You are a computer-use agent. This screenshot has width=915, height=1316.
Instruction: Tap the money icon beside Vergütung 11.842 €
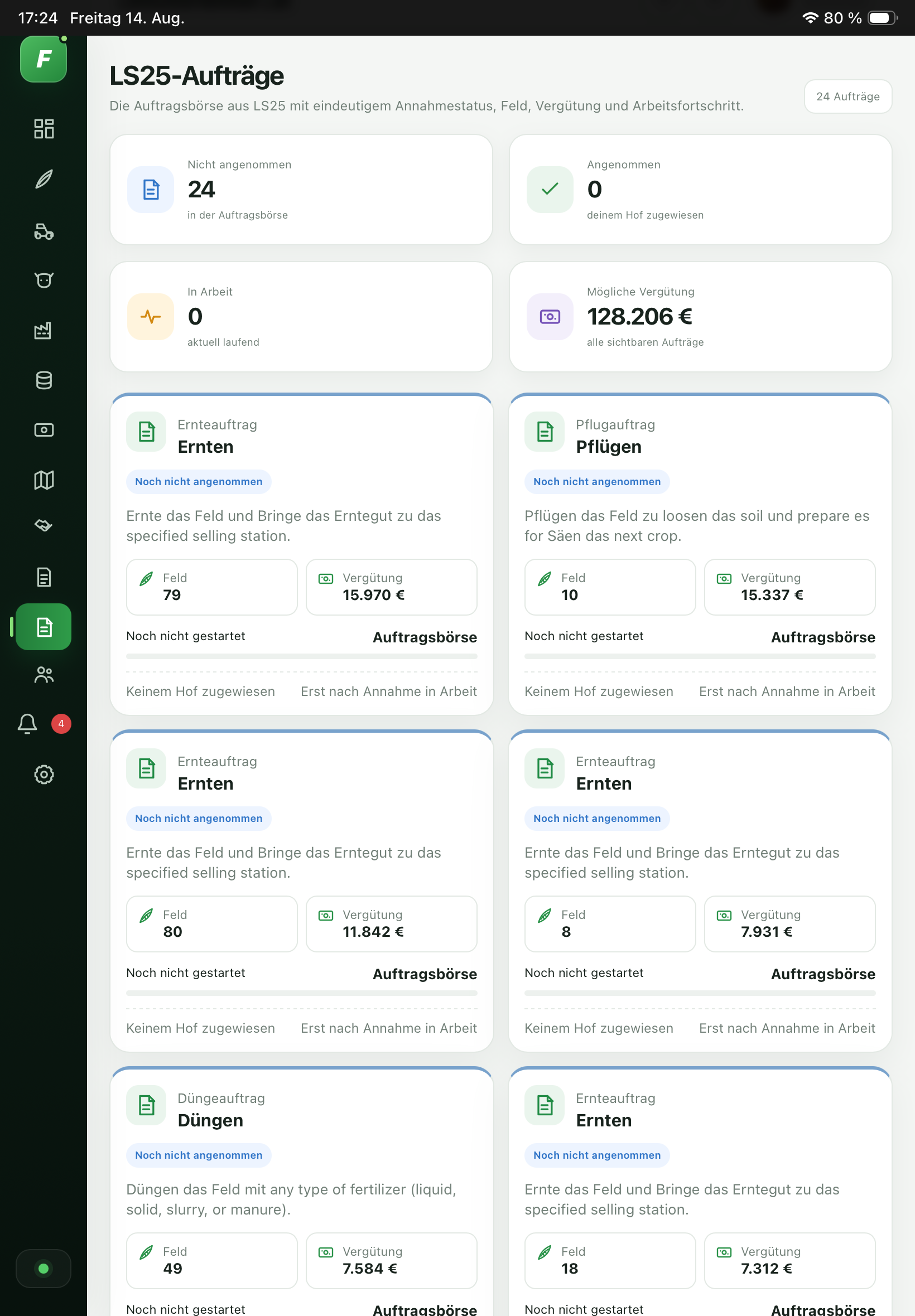pyautogui.click(x=326, y=916)
